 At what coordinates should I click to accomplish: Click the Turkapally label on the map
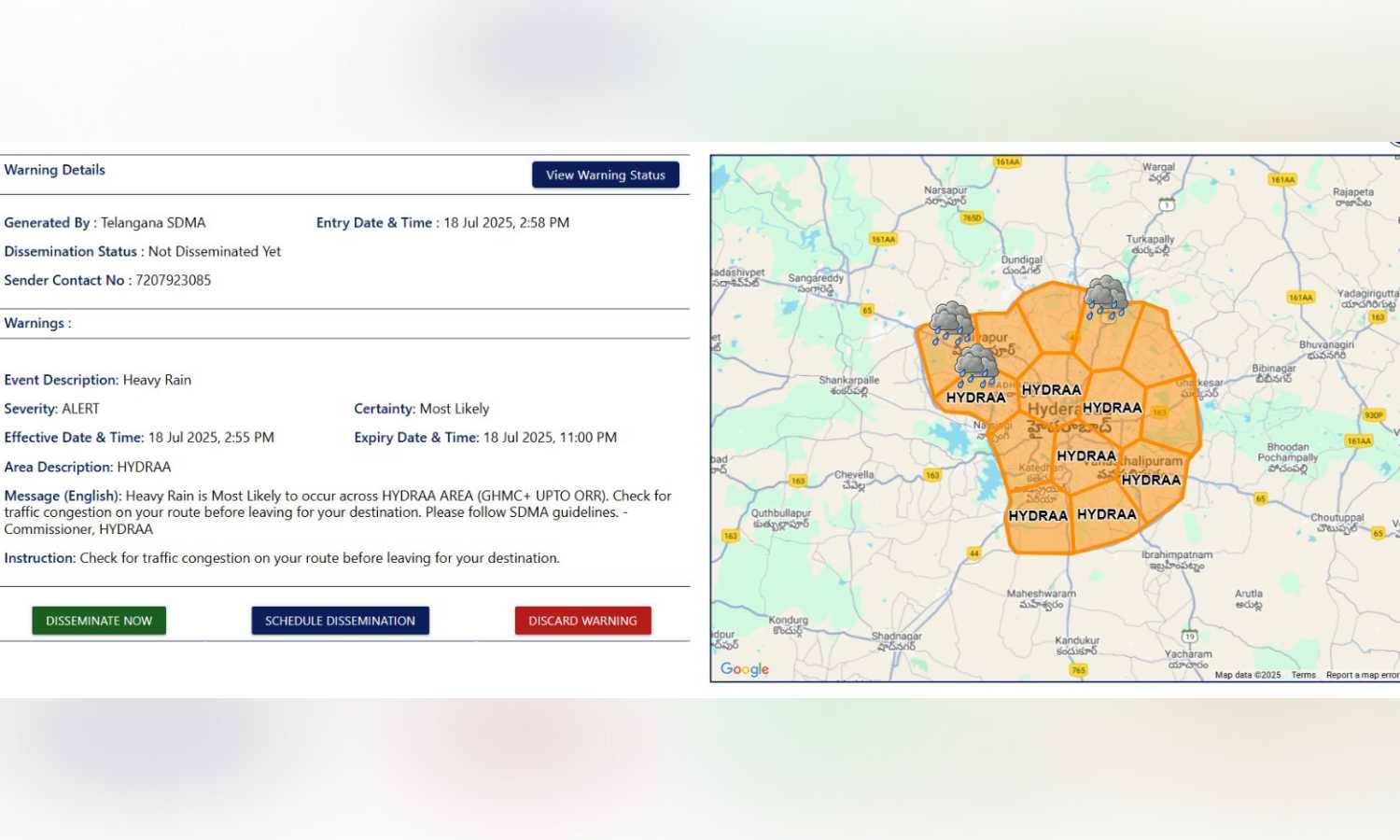pos(1150,245)
